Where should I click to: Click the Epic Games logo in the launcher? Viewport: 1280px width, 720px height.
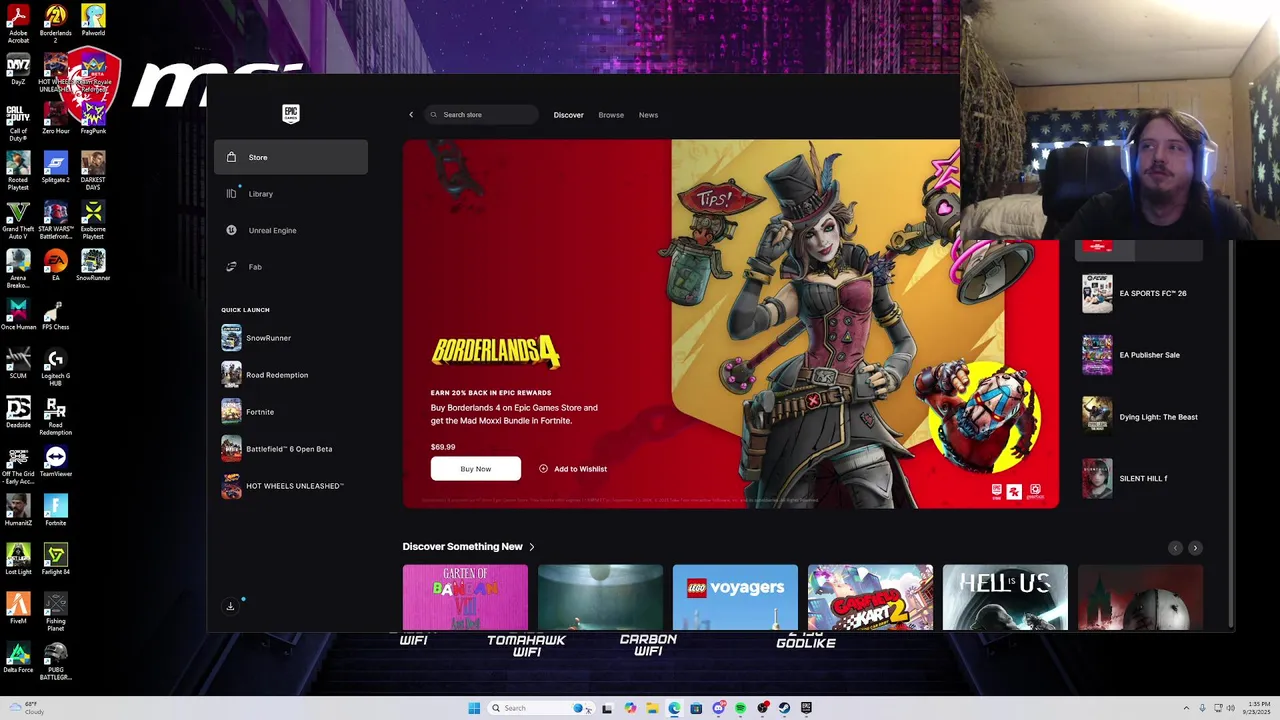[x=290, y=114]
